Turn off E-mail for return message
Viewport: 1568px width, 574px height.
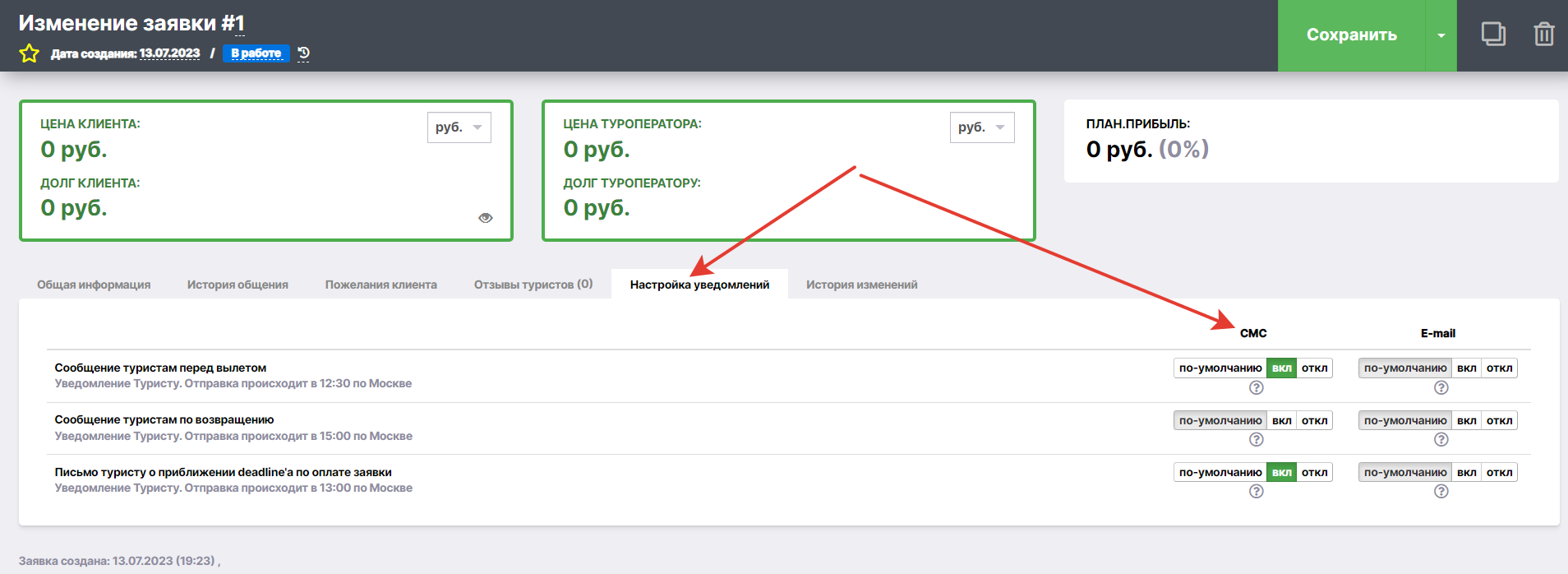tap(1500, 420)
